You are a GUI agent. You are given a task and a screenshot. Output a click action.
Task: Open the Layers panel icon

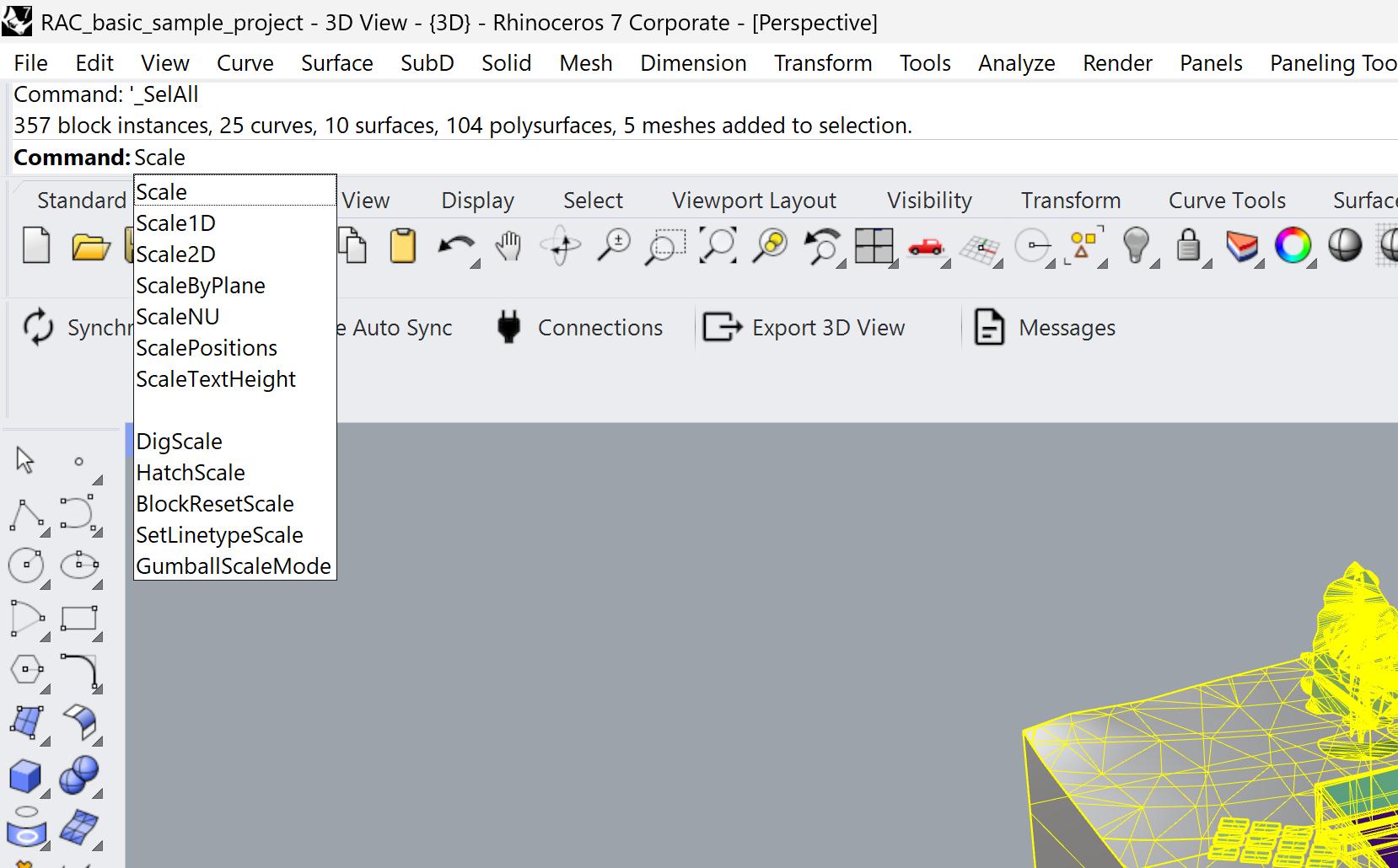pyautogui.click(x=1241, y=246)
